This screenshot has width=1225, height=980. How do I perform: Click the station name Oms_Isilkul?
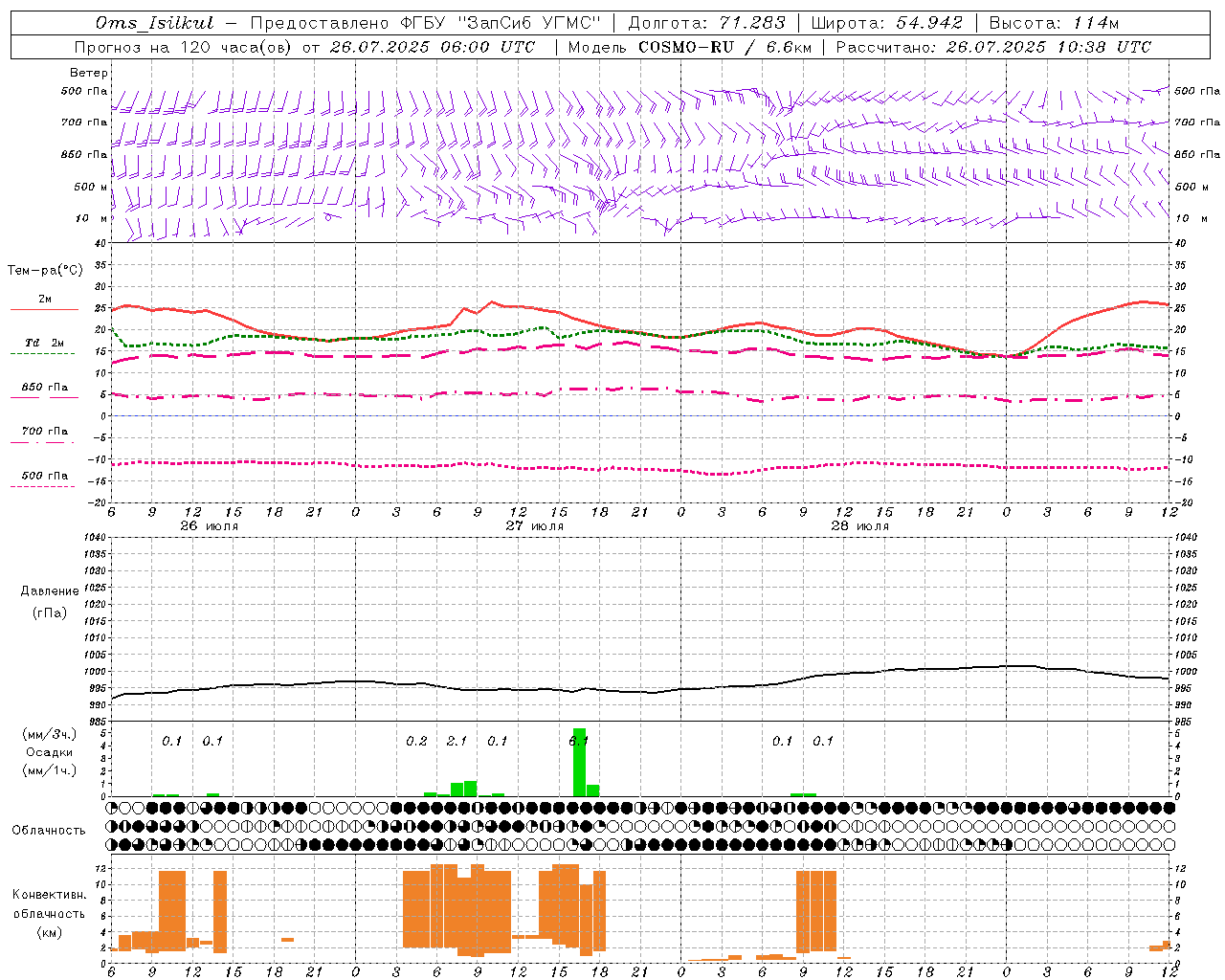tap(155, 23)
